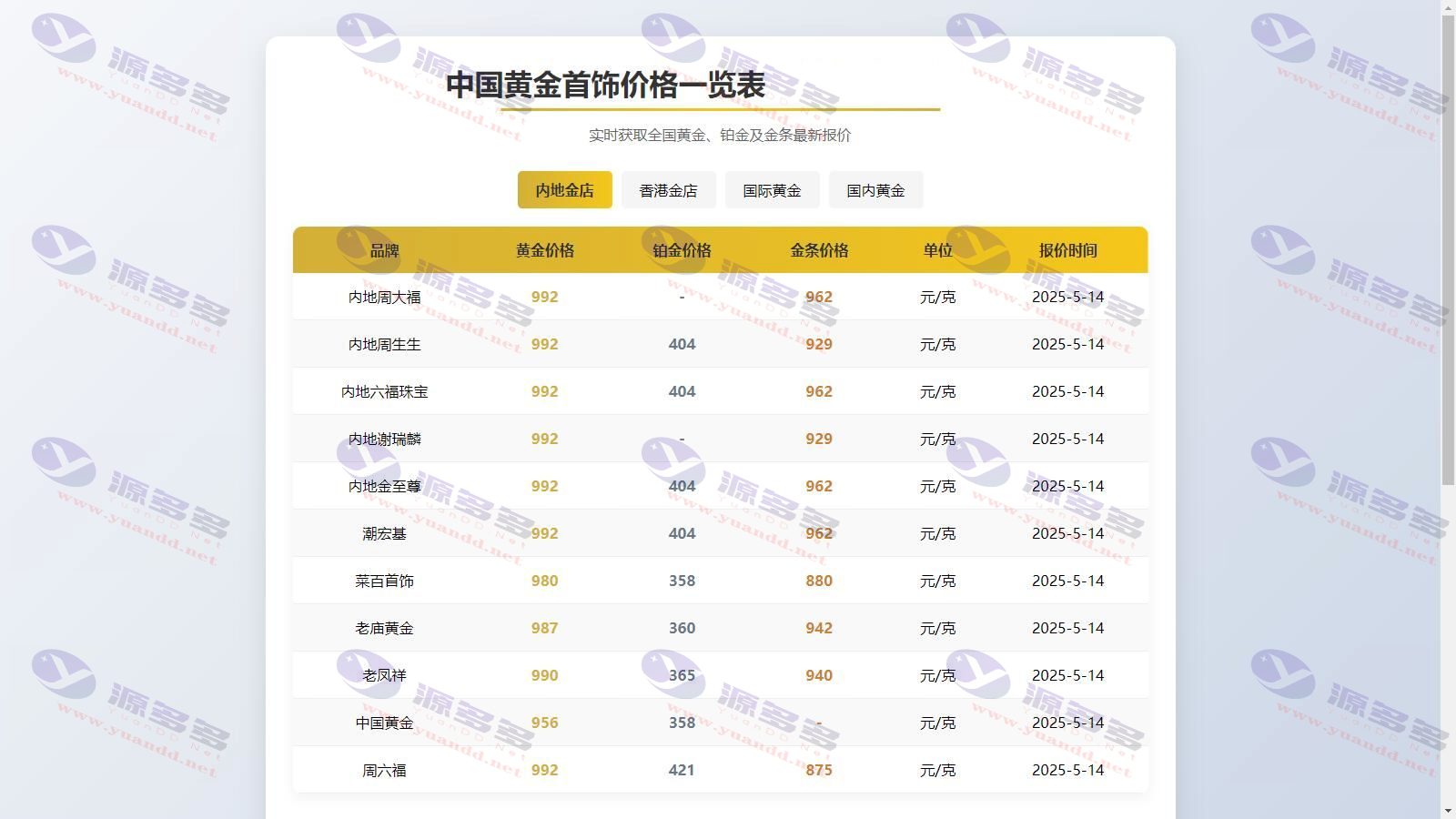
Task: Click gold price 980 for 菜百首饰
Action: pos(544,581)
